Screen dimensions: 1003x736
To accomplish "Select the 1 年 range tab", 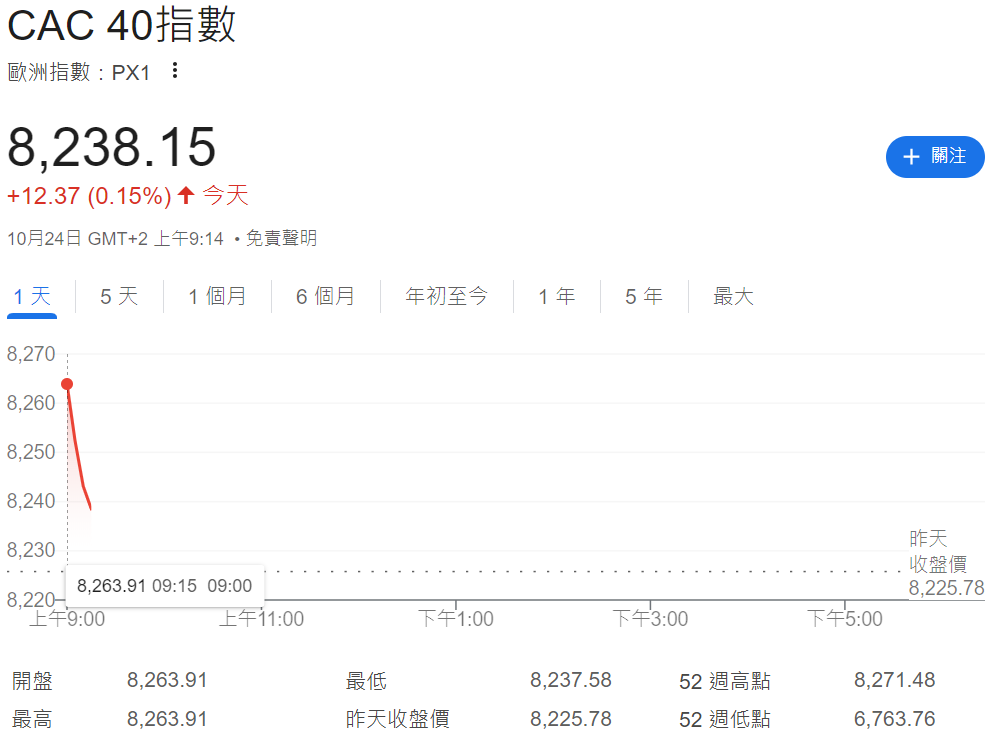I will (556, 297).
